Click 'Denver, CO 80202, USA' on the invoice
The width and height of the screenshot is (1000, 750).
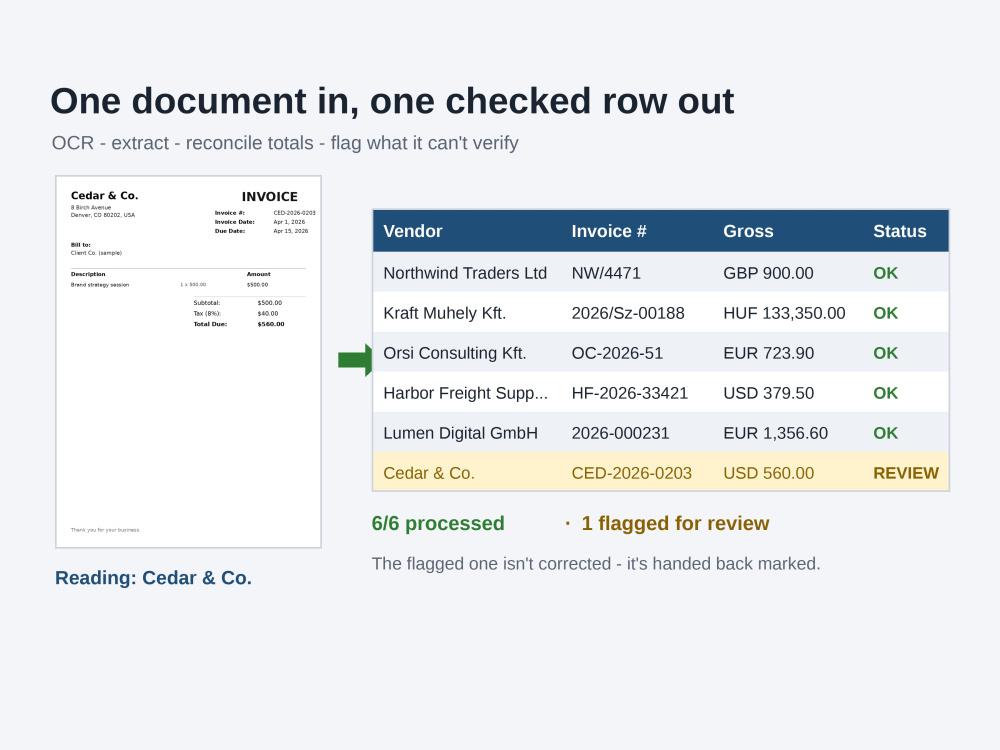[103, 215]
